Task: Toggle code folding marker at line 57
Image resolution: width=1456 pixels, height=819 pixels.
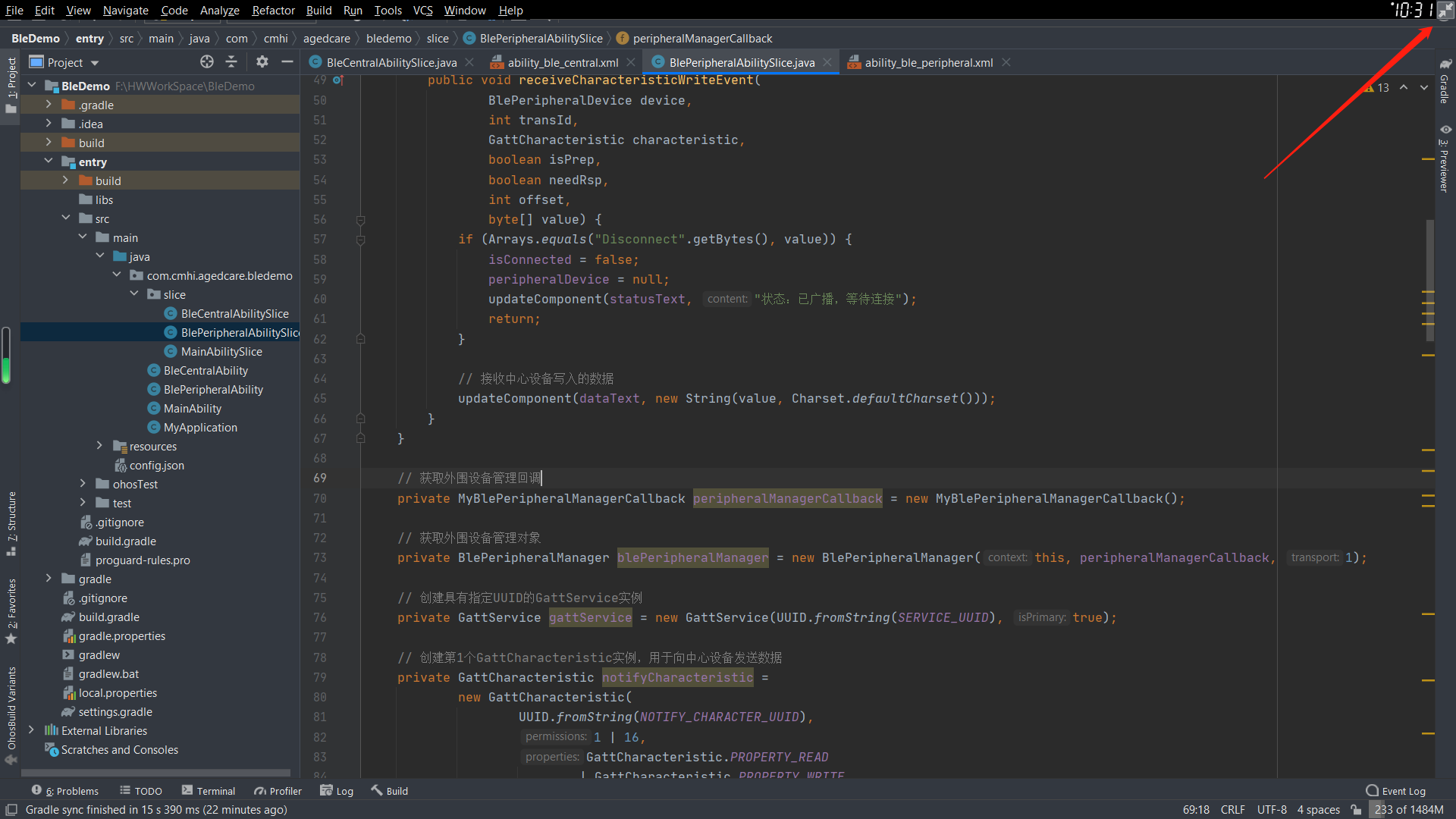Action: (361, 240)
